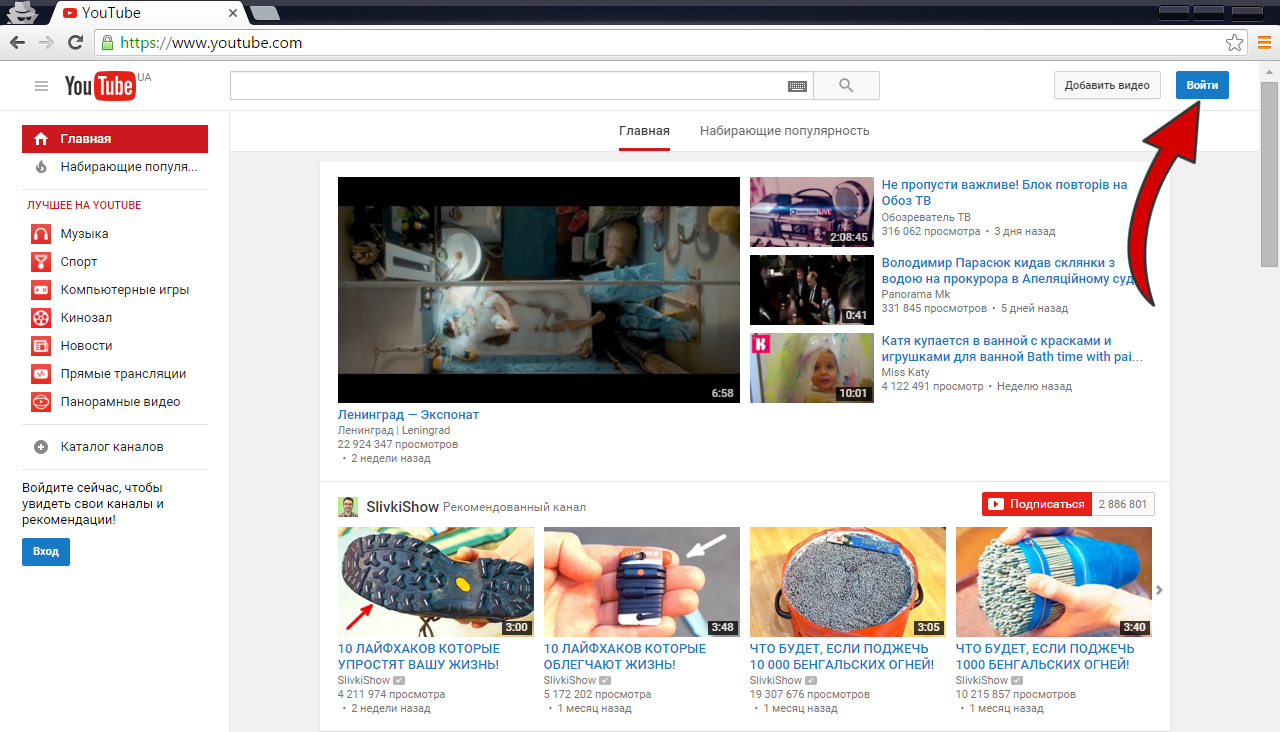Click the Компьютерные игры gamepad icon
Image resolution: width=1280 pixels, height=732 pixels.
[x=41, y=290]
